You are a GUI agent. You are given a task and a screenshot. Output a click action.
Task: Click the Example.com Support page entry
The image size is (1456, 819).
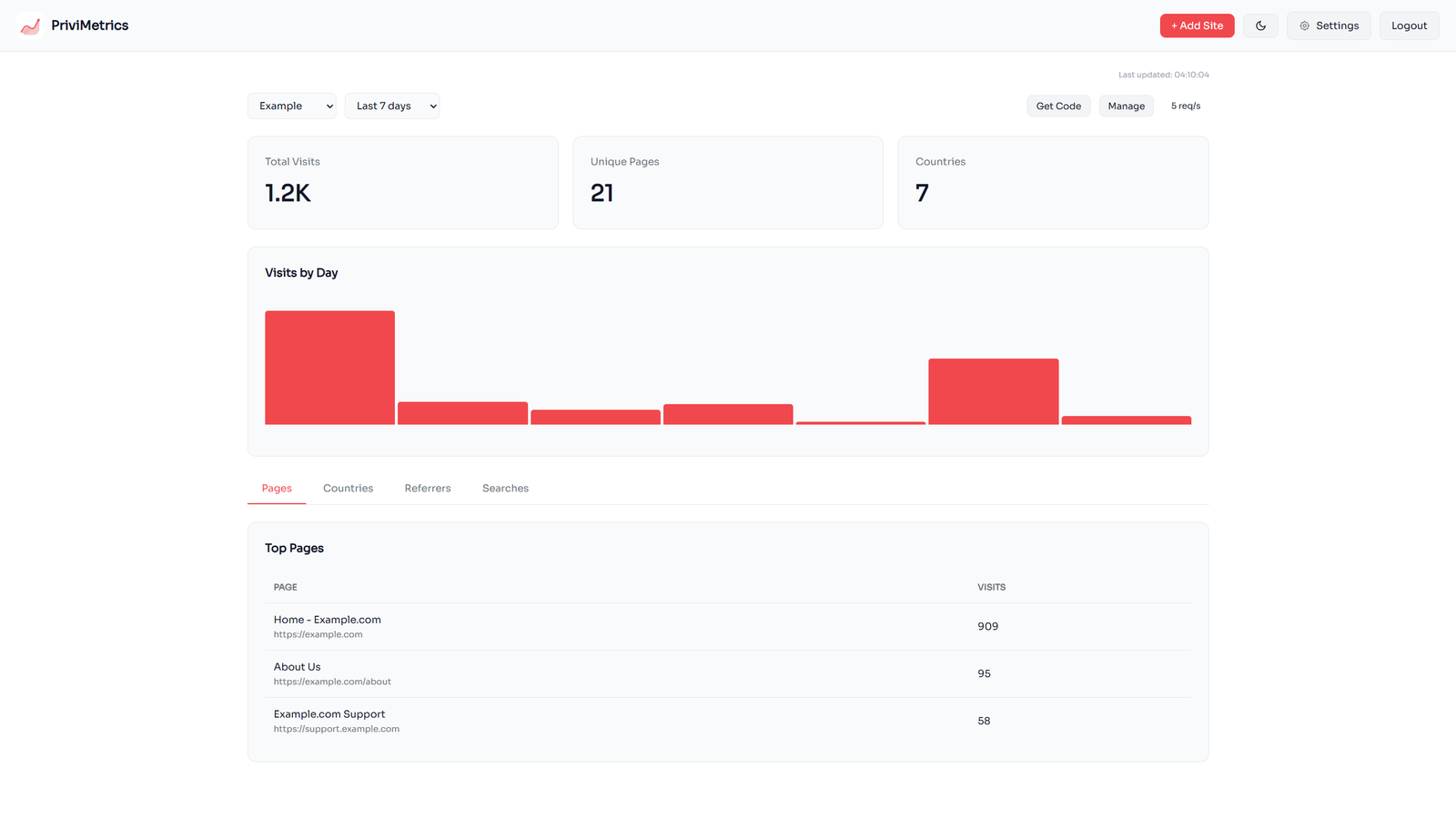coord(329,721)
